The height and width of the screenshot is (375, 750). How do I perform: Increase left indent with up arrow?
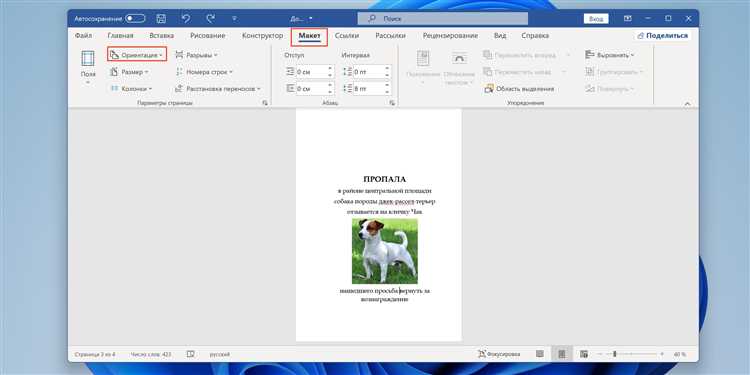(x=330, y=68)
